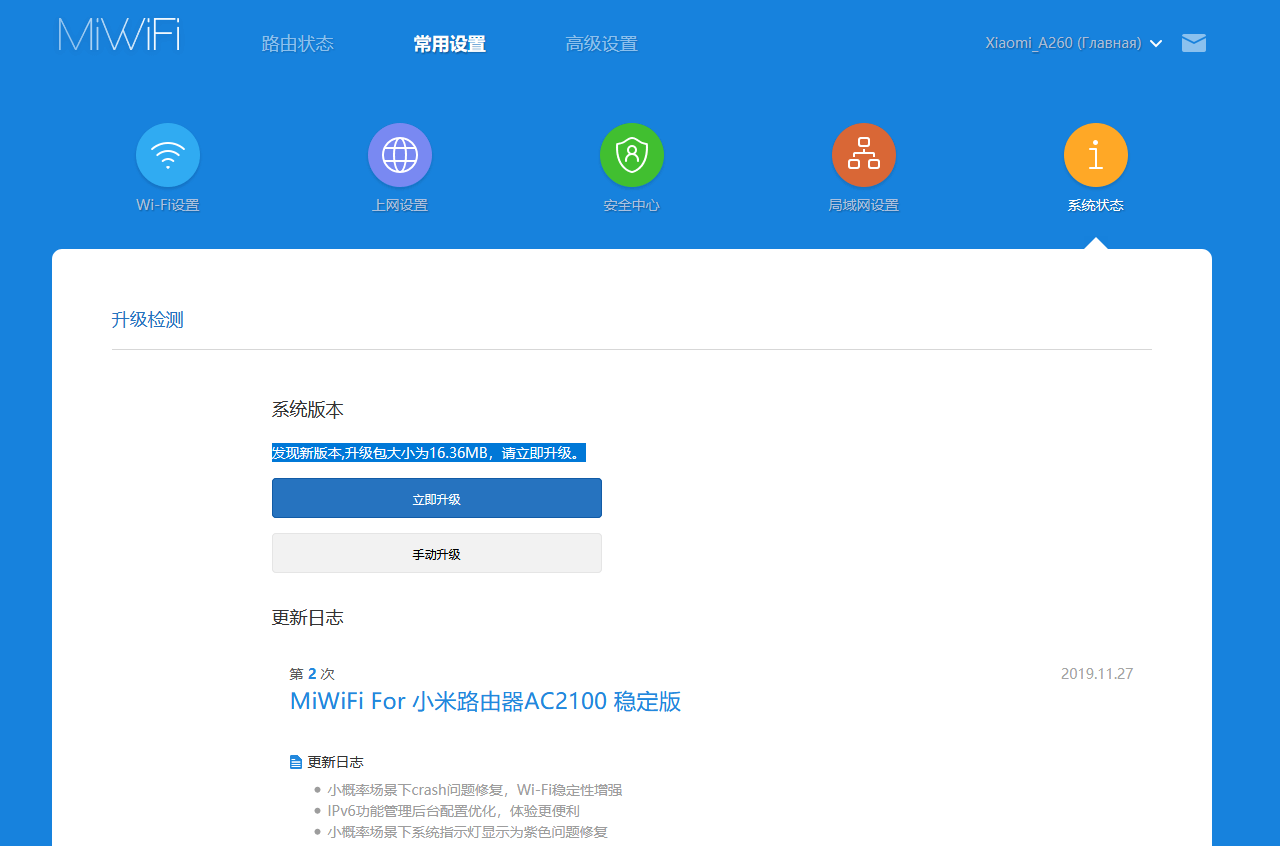Click the 局域网设置 label
Image resolution: width=1280 pixels, height=846 pixels.
click(x=864, y=206)
